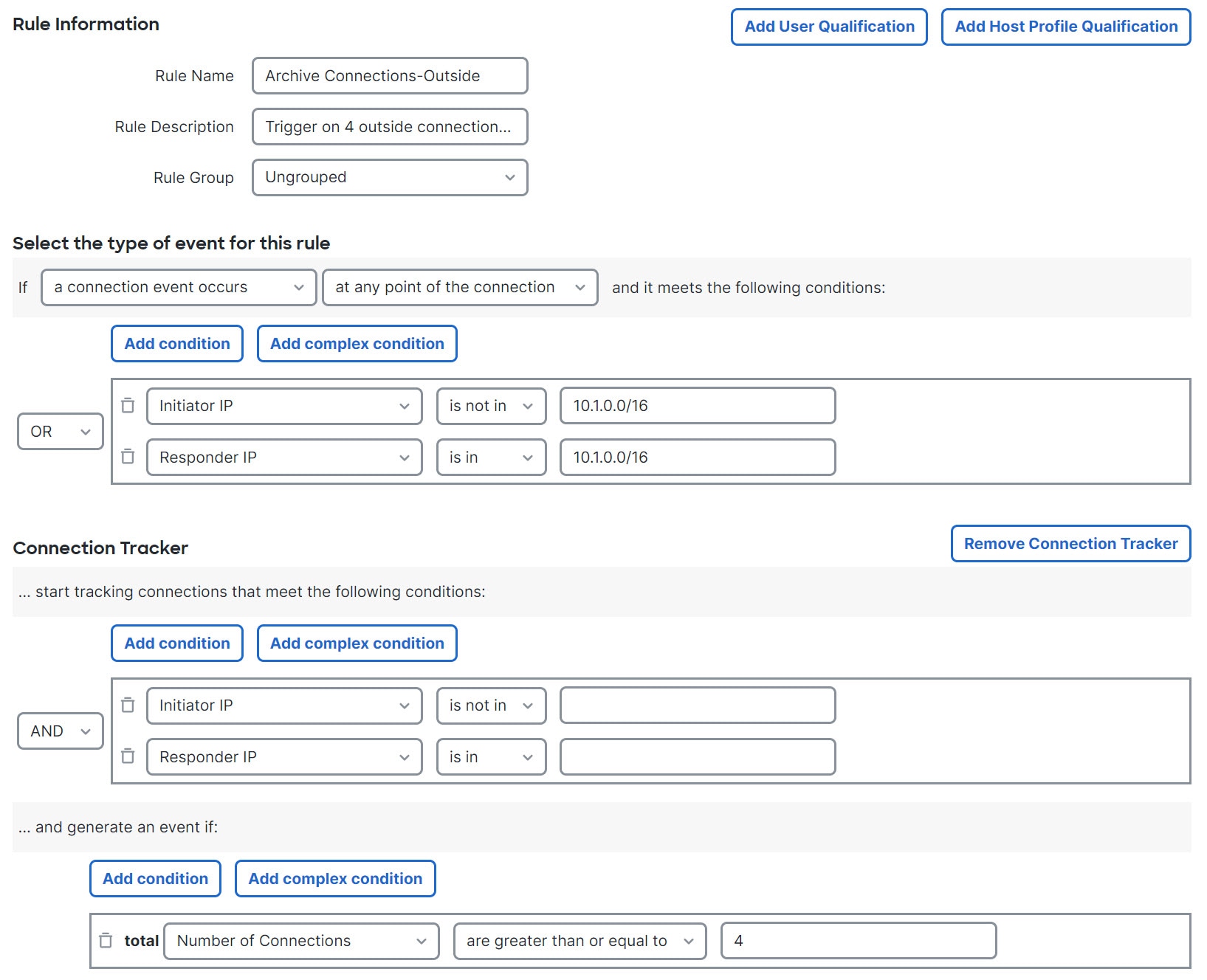Screen dimensions: 1207x980
Task: Add condition under start tracking connections
Action: coord(177,643)
